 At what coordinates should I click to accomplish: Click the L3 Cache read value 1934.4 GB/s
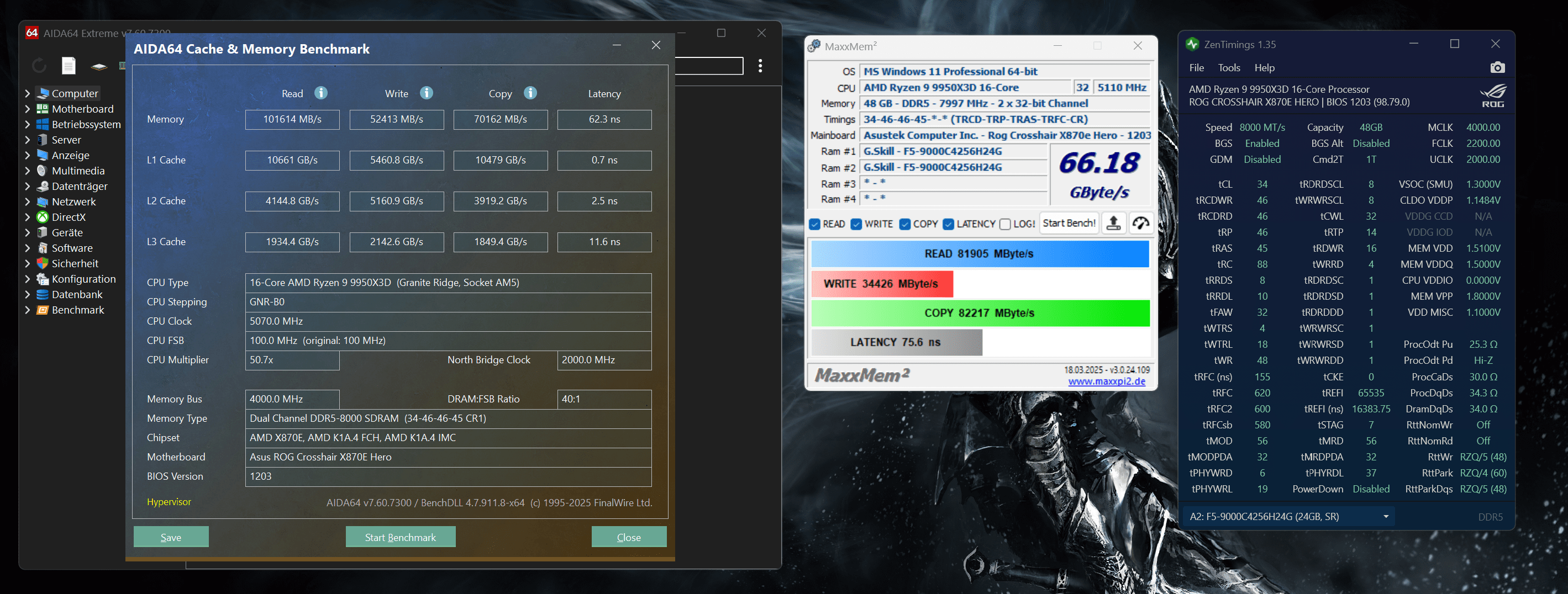pyautogui.click(x=292, y=242)
